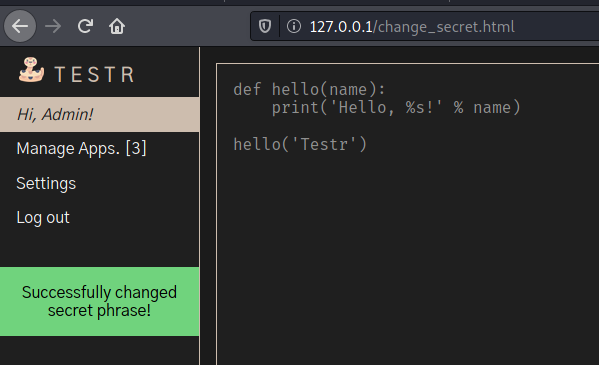
Task: Reload the current page
Action: (85, 26)
